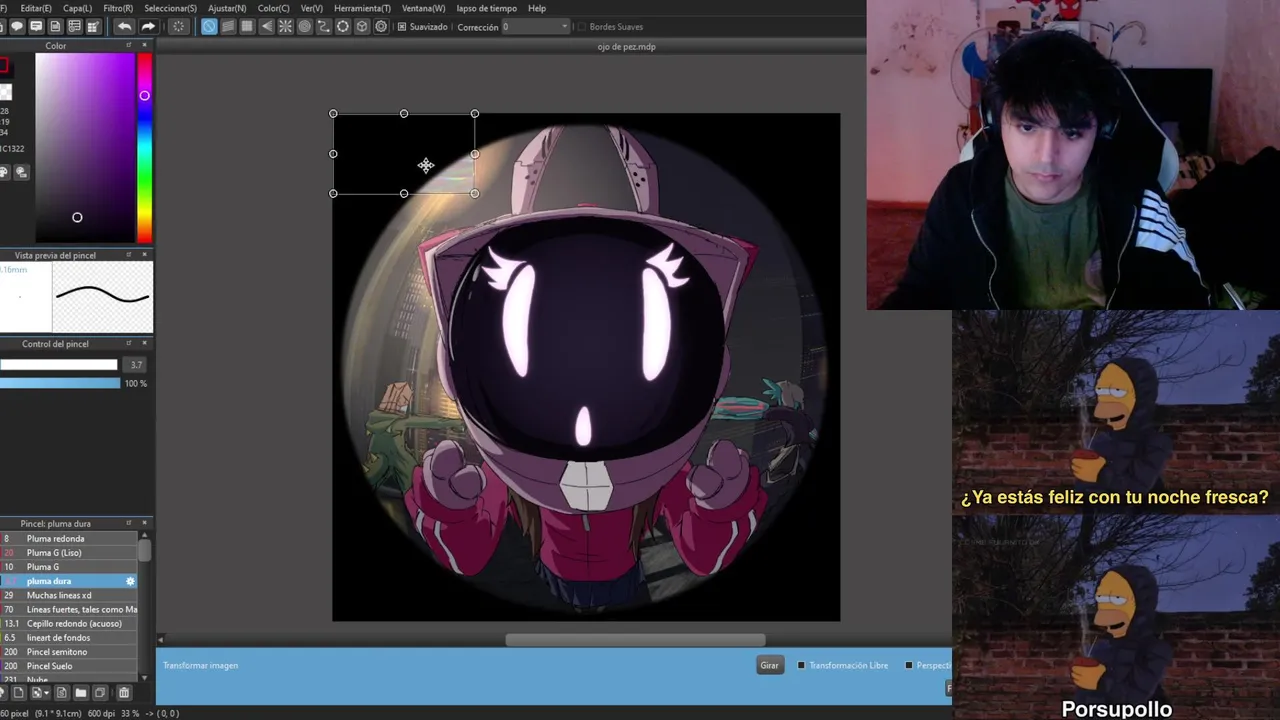Image resolution: width=1280 pixels, height=720 pixels.
Task: Click the redo arrow in the toolbar
Action: 148,27
